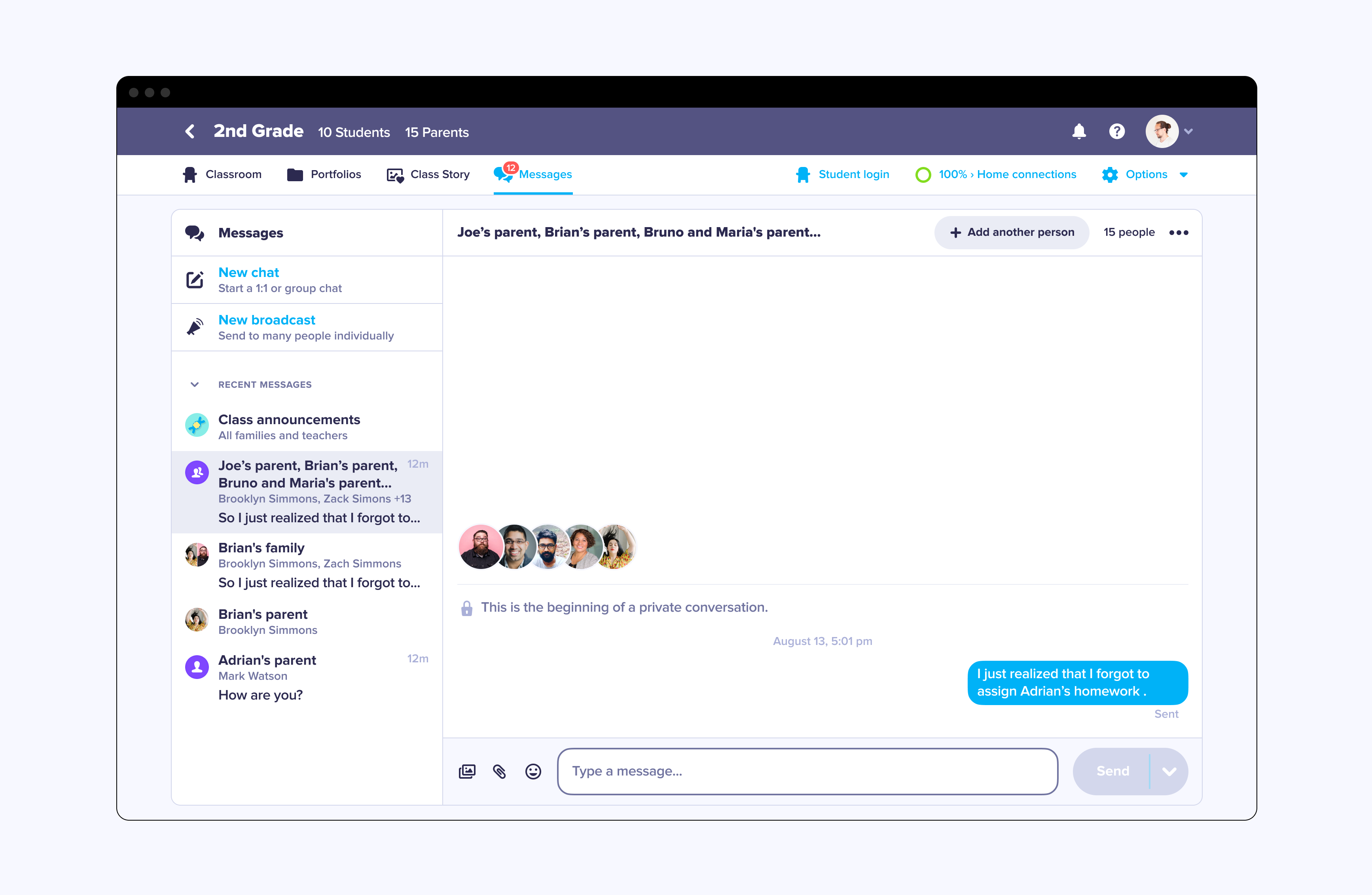
Task: Click the New broadcast megaphone icon
Action: coord(195,327)
